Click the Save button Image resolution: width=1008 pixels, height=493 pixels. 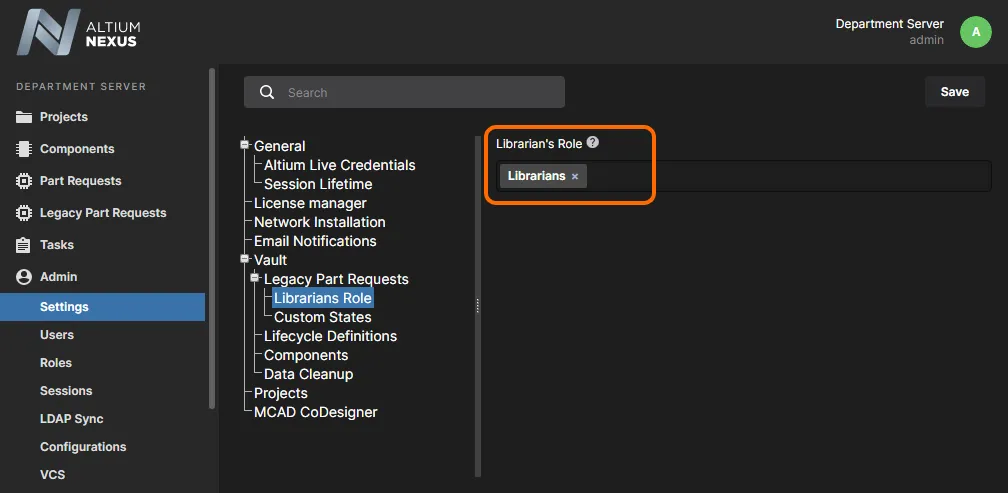(954, 92)
